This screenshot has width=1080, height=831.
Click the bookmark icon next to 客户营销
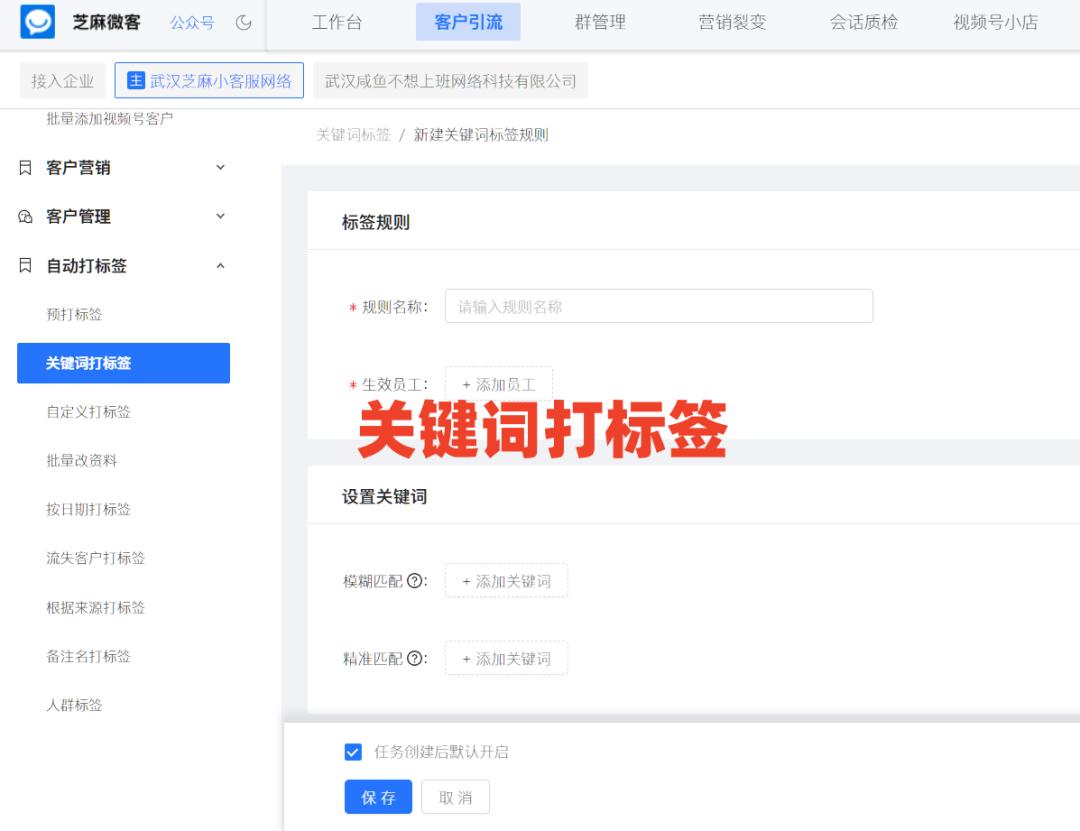click(26, 167)
